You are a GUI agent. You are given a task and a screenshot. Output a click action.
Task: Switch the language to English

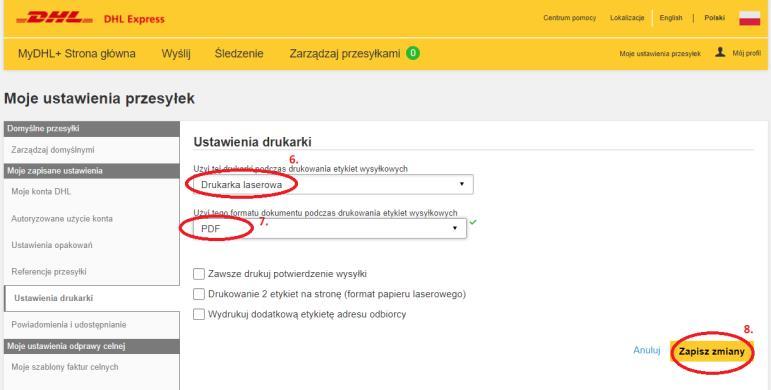coord(671,18)
